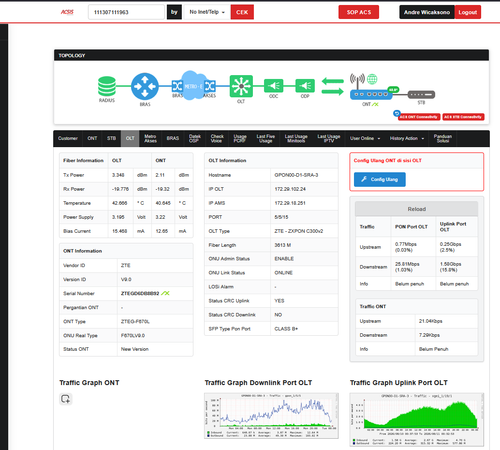Click the ONU Link Status value ONLINE
The image size is (500, 450).
tap(284, 273)
